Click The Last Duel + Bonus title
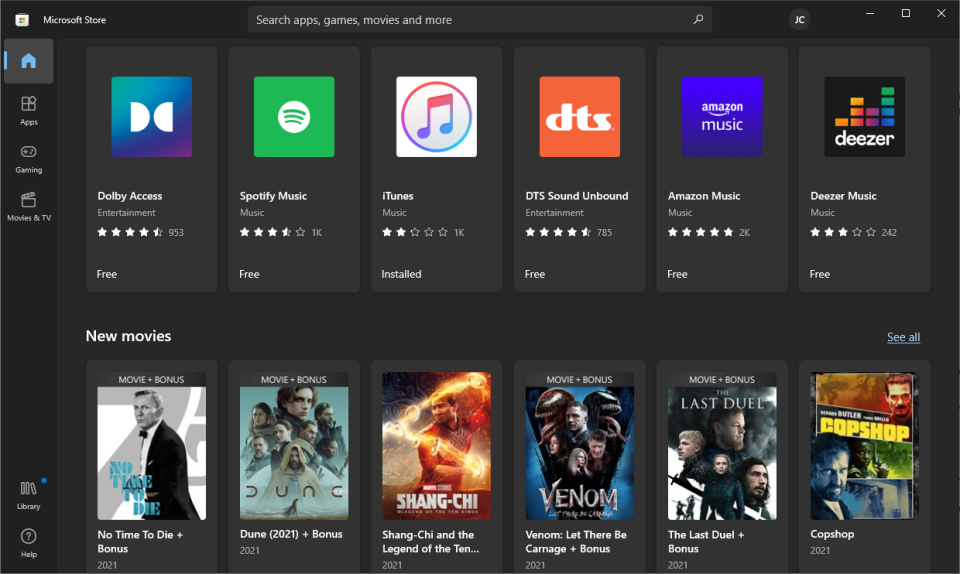This screenshot has width=960, height=574. click(x=706, y=542)
